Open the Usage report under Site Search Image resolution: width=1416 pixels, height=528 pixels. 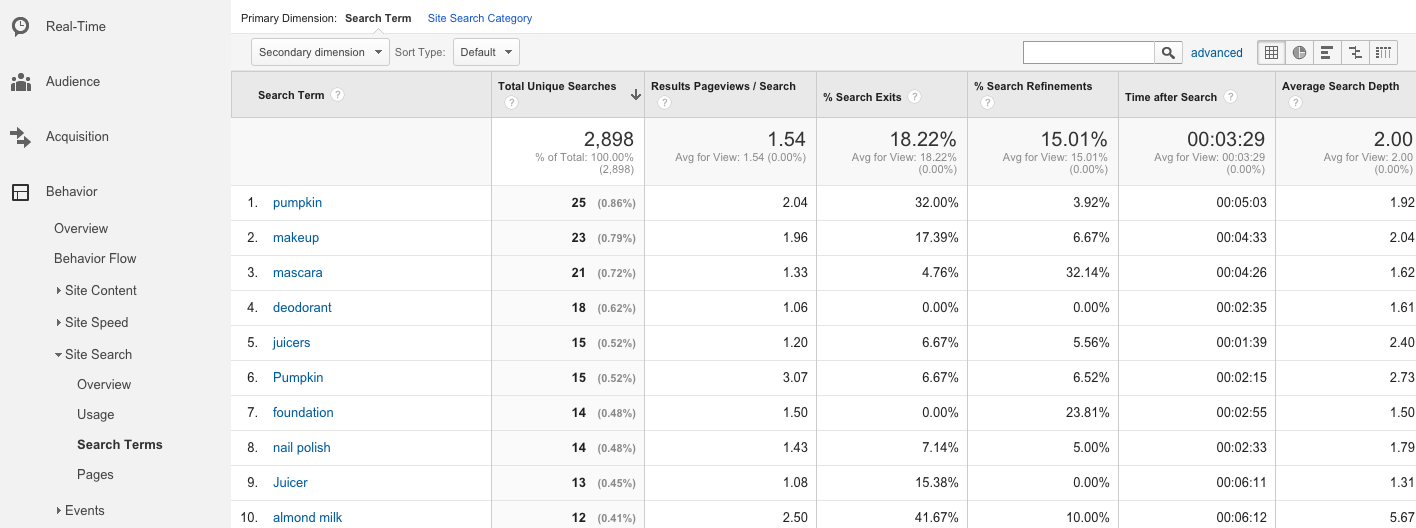point(96,414)
